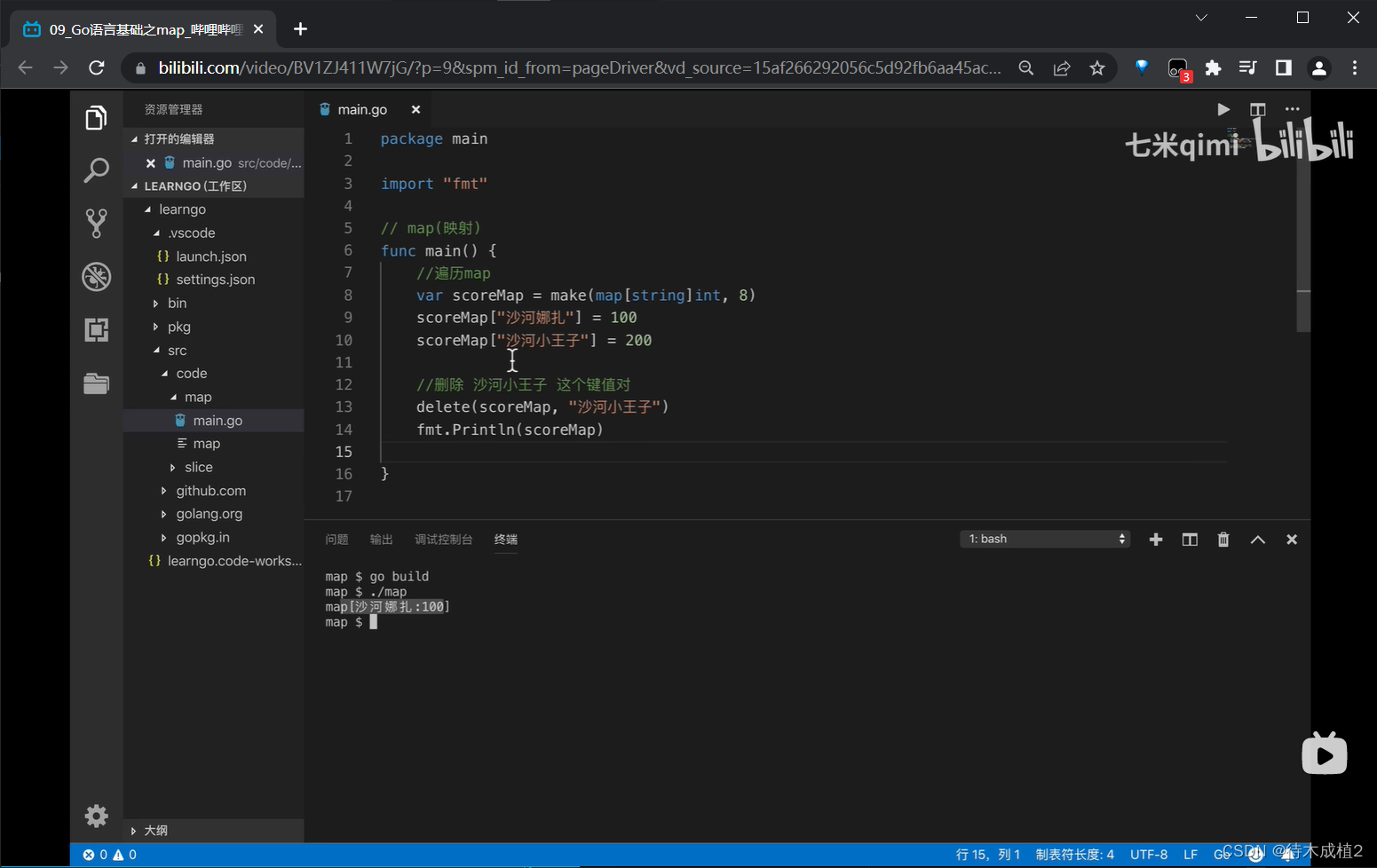Split the terminal panel
1377x868 pixels.
click(x=1190, y=540)
